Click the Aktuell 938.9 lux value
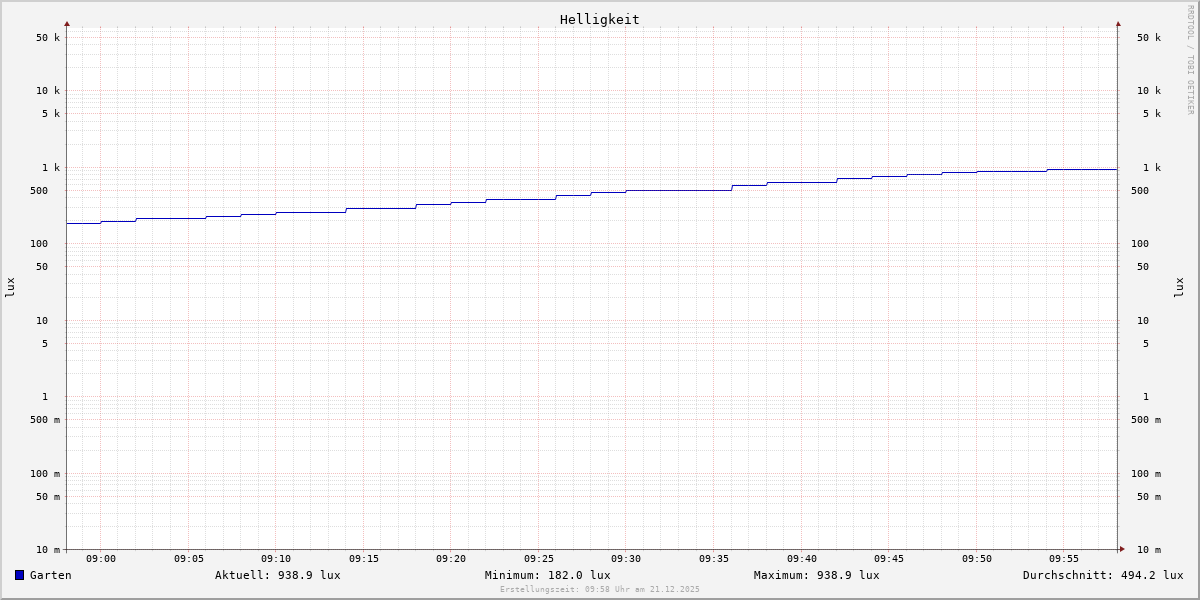Screen dimensions: 1200x600 [x=277, y=575]
